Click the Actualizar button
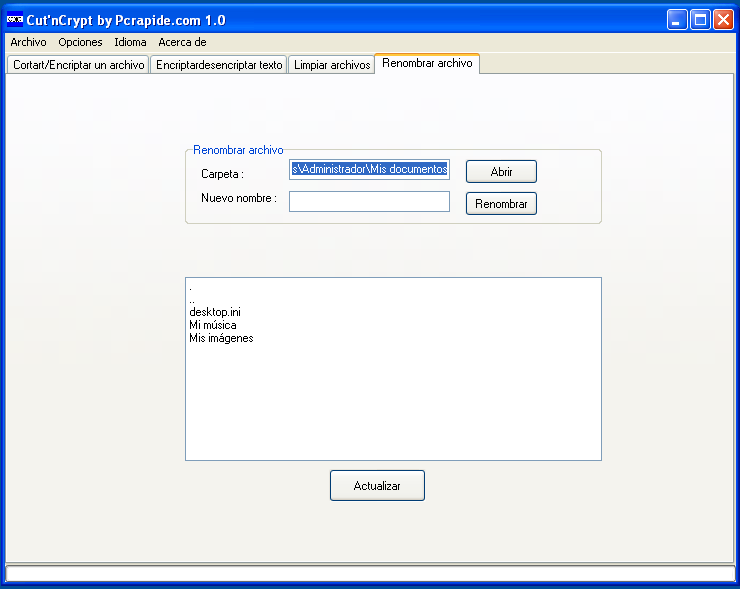 (x=377, y=485)
